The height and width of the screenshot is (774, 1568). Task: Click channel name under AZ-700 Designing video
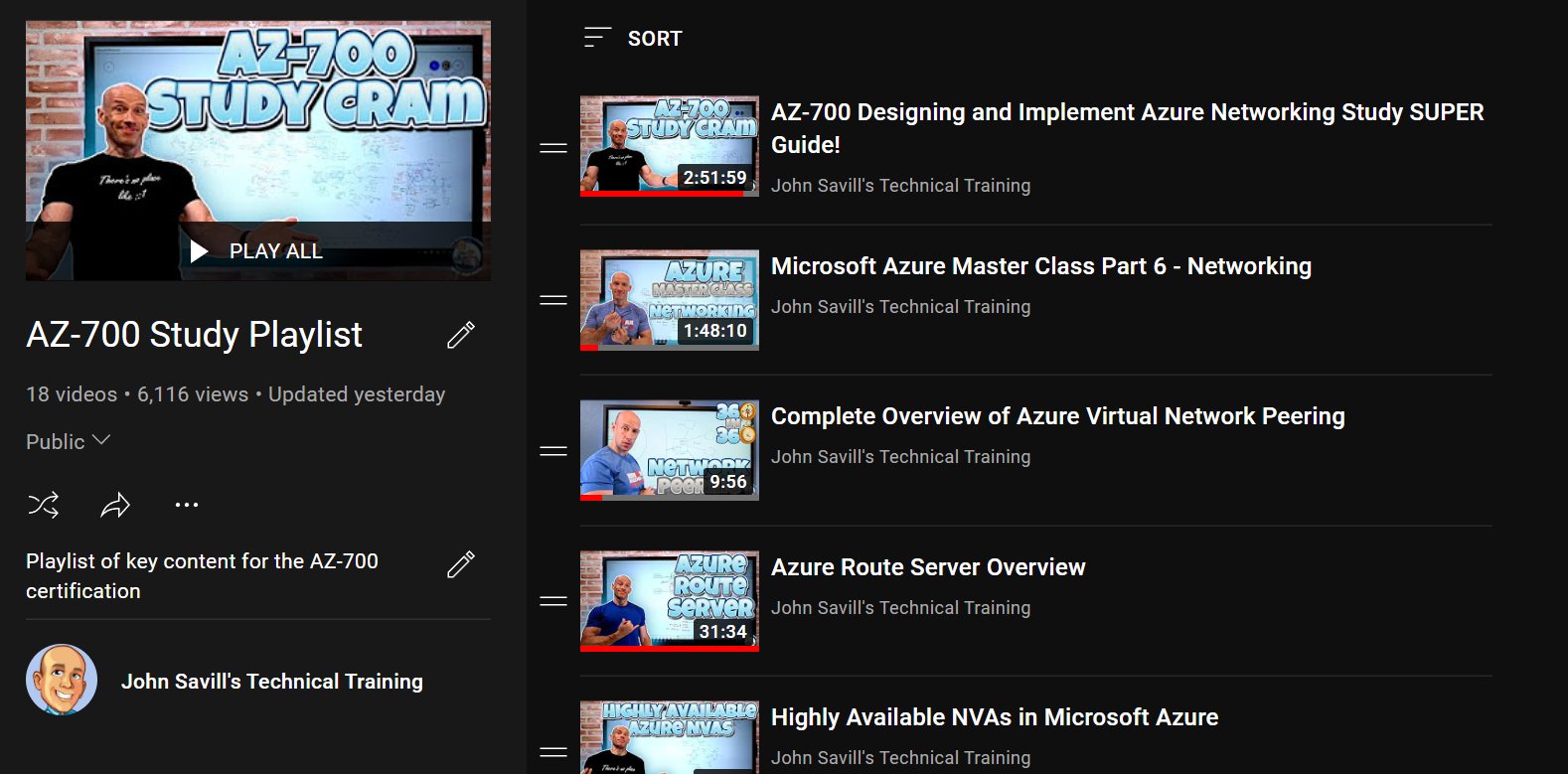tap(901, 186)
